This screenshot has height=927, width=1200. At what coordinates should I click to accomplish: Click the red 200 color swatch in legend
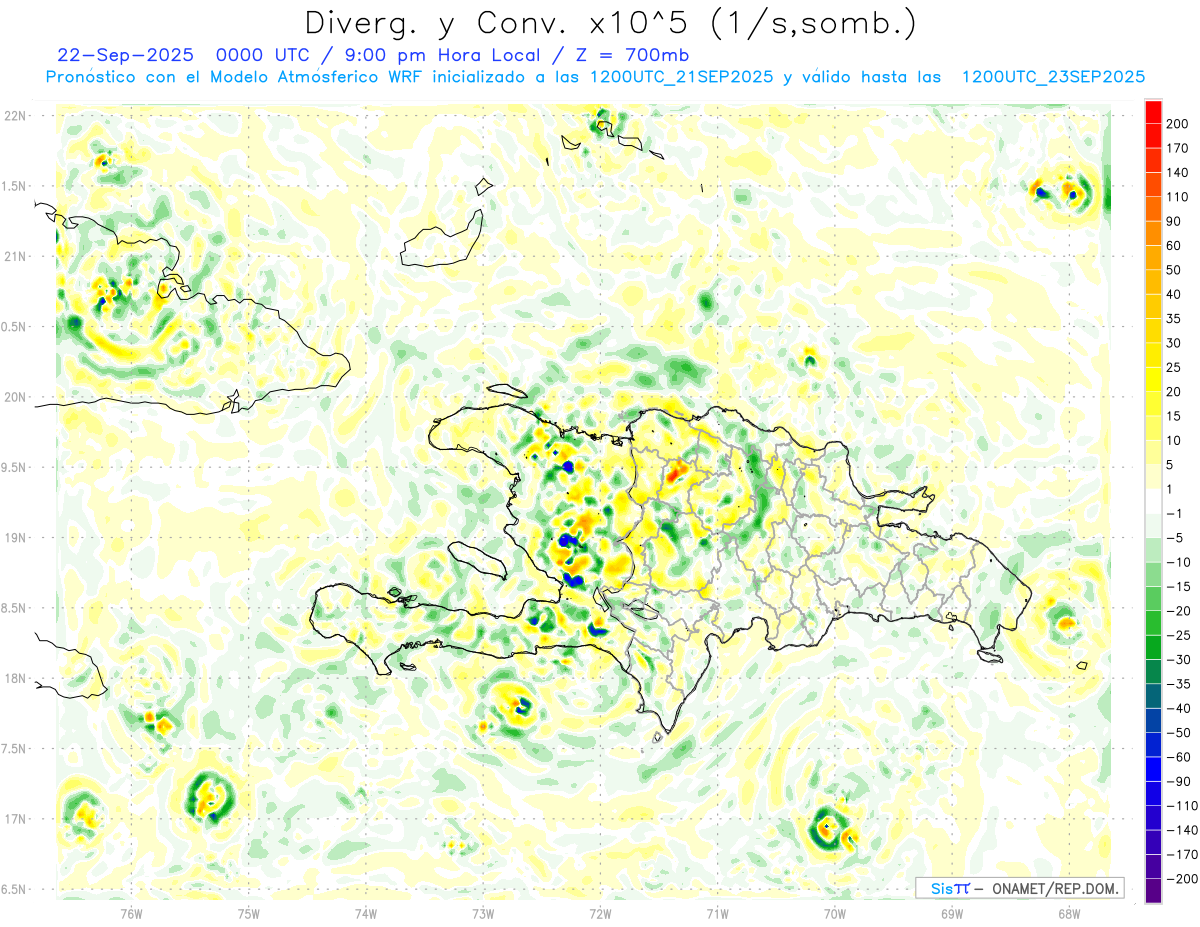pos(1153,111)
